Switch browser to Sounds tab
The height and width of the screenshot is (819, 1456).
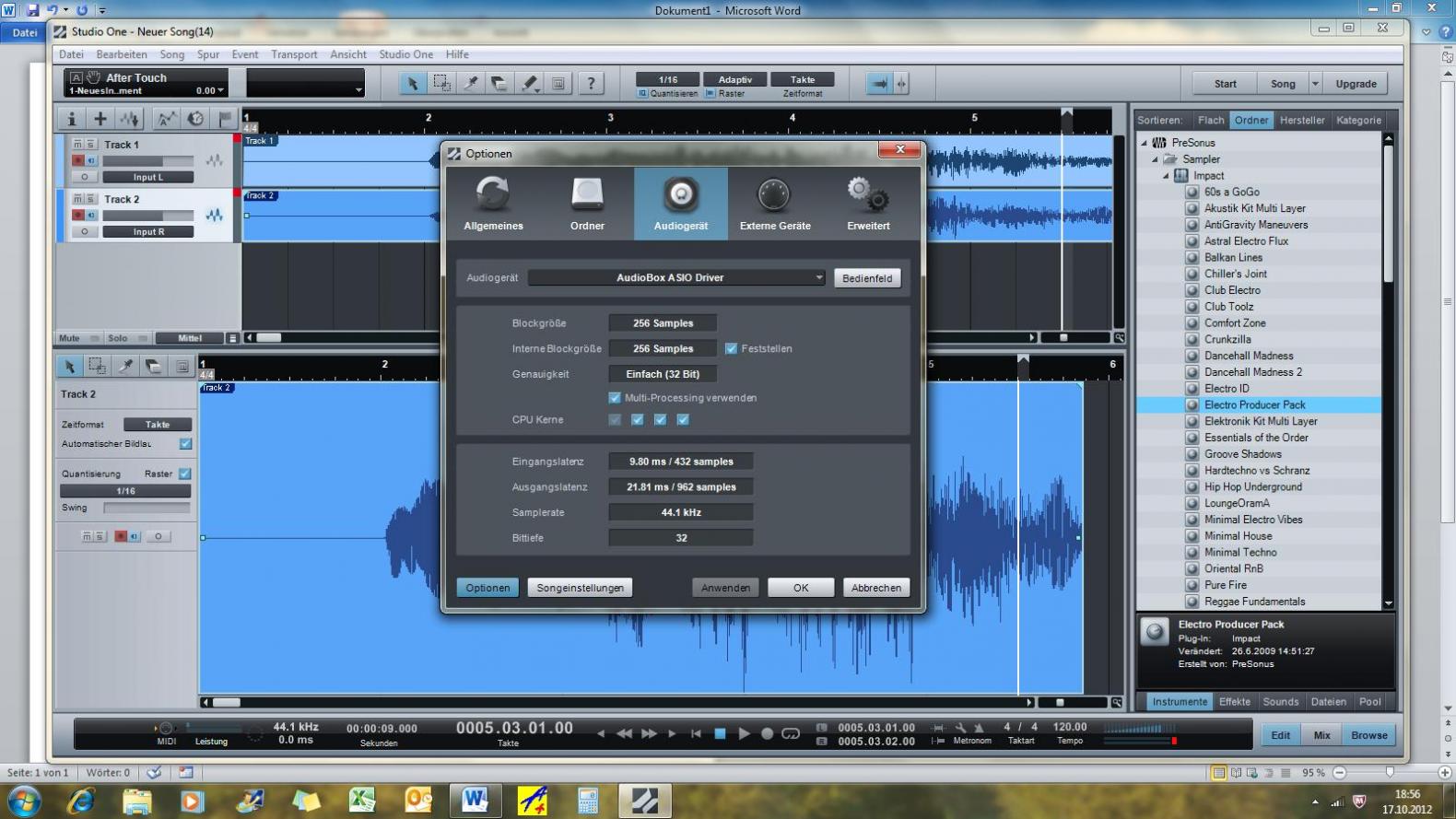tap(1280, 702)
